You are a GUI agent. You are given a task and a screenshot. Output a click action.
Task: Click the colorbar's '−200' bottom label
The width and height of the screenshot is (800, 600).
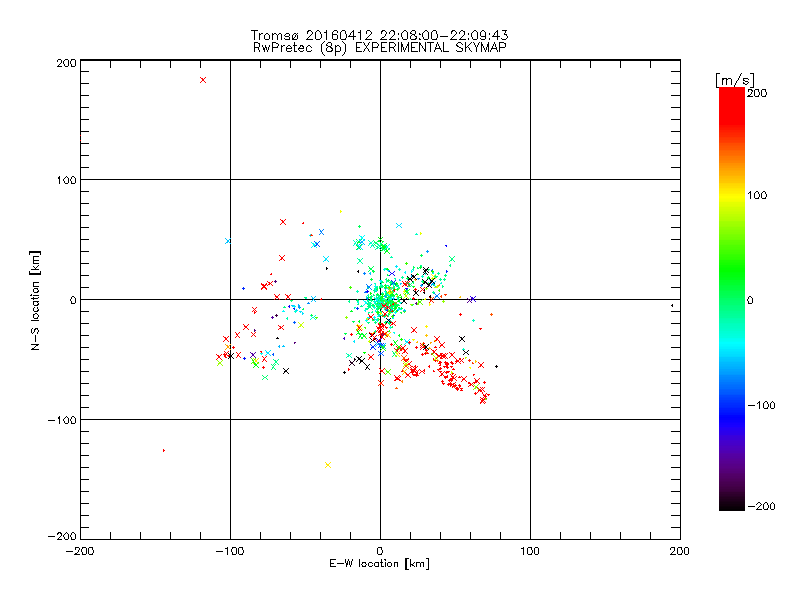(x=761, y=506)
